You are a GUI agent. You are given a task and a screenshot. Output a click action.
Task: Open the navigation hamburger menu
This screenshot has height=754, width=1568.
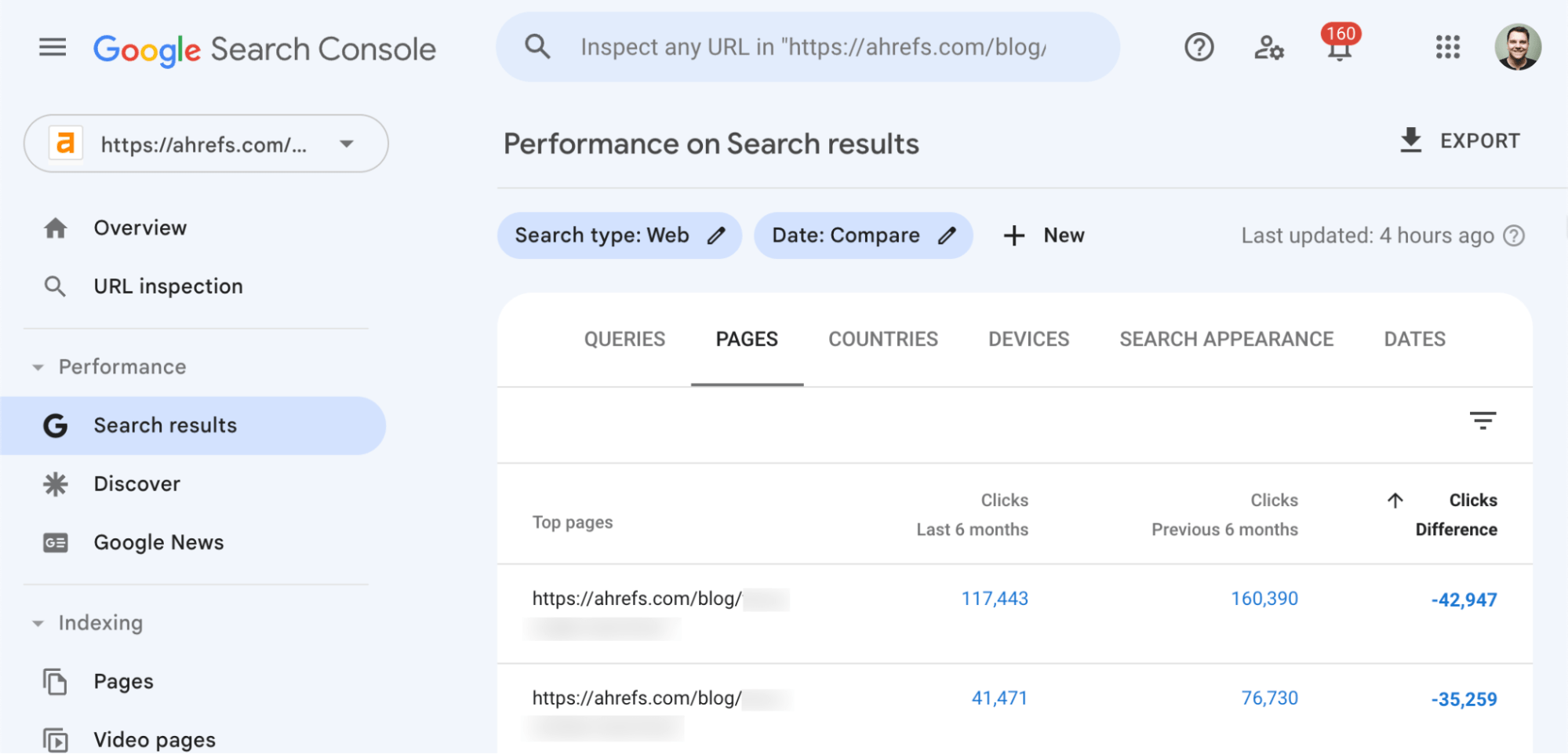[x=52, y=47]
